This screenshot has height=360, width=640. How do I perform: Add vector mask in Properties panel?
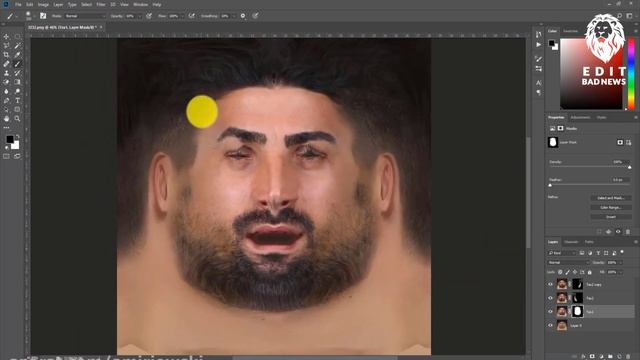tap(629, 142)
